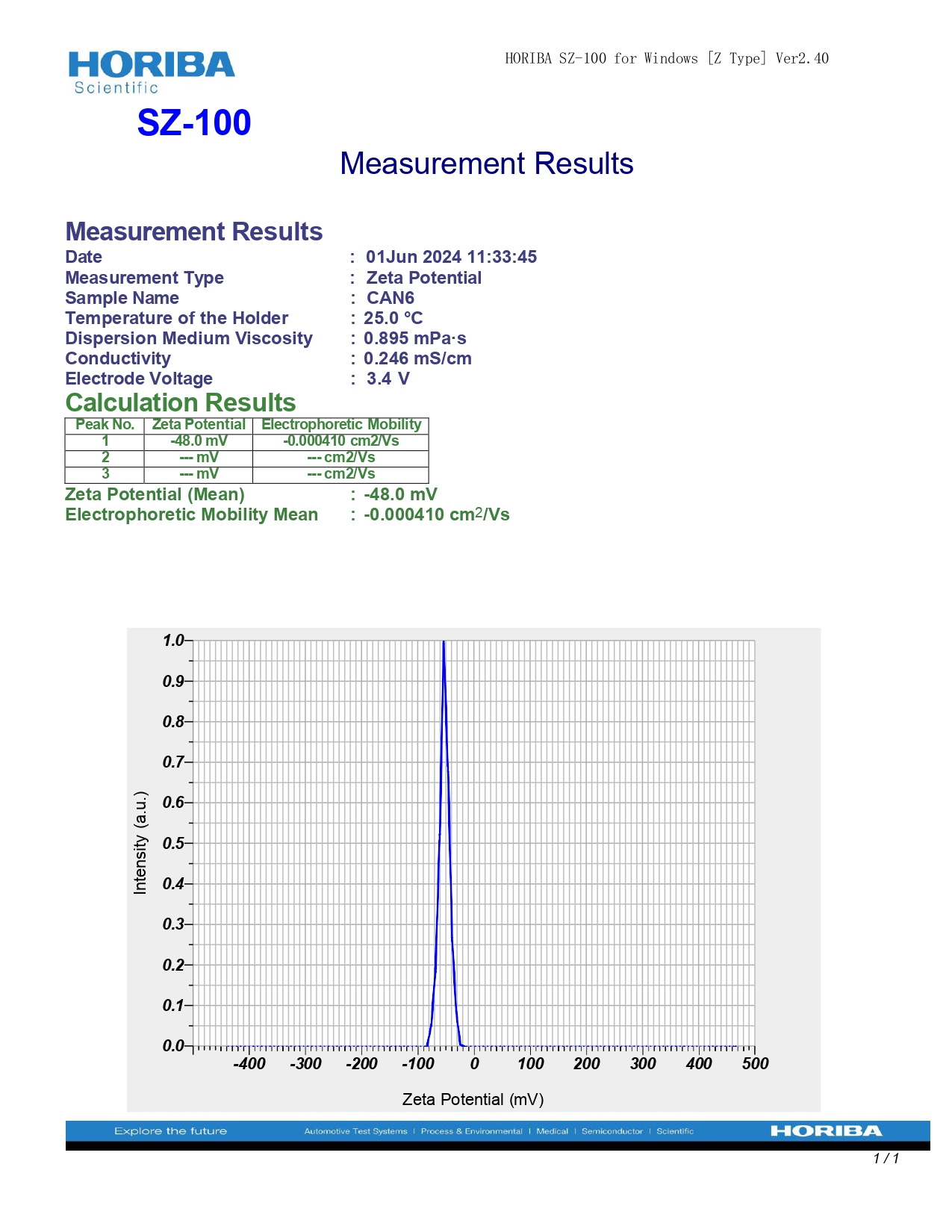
Task: Click the Peak No. column header
Action: coord(105,425)
